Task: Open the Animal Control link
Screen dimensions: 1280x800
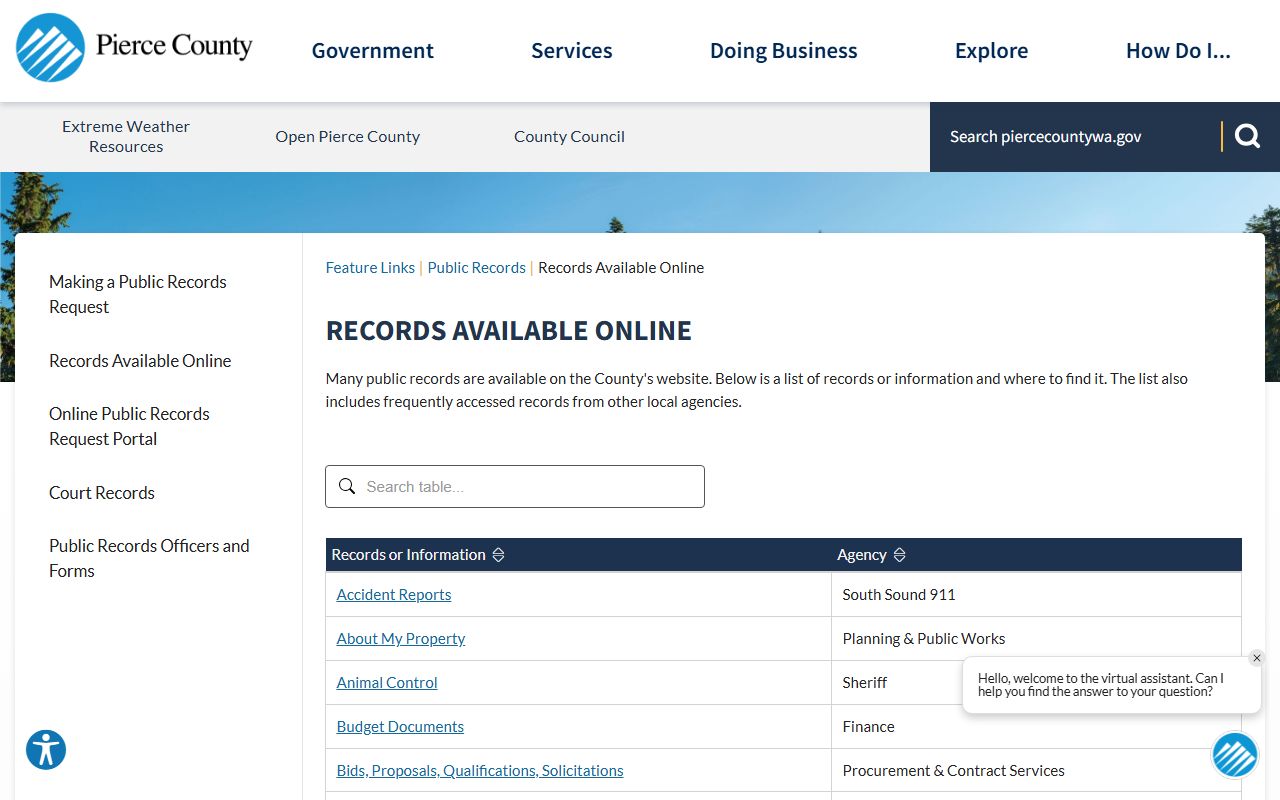Action: (387, 682)
